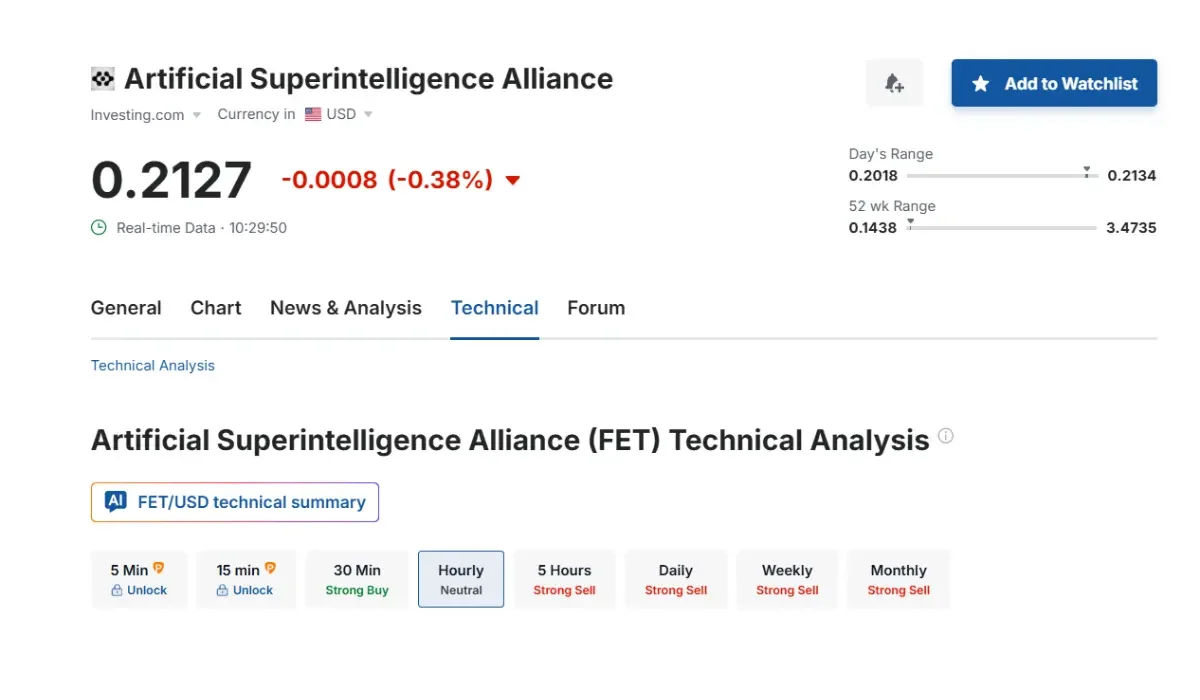Open the Technical Analysis link
1200x700 pixels.
(x=152, y=365)
